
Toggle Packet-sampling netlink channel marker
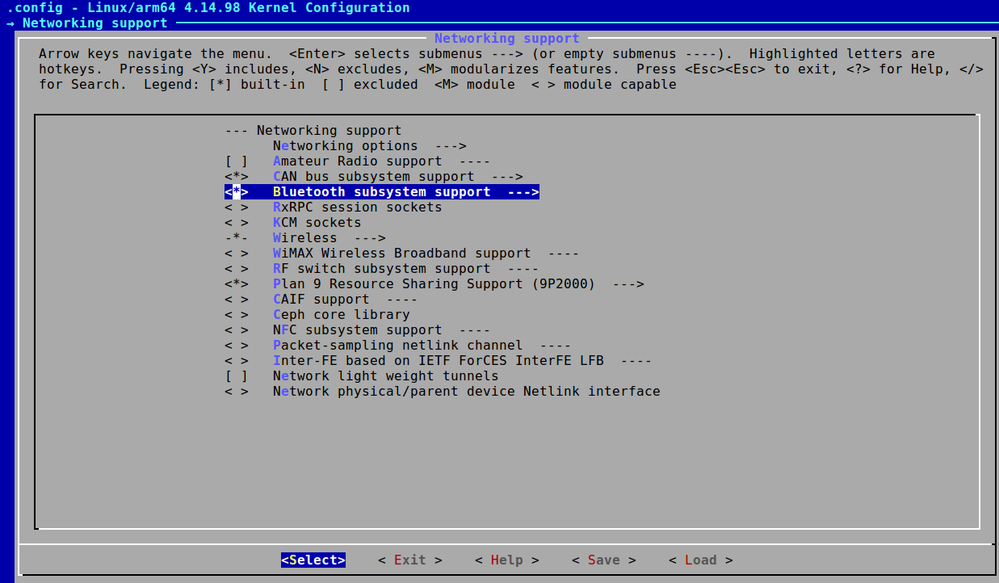236,345
